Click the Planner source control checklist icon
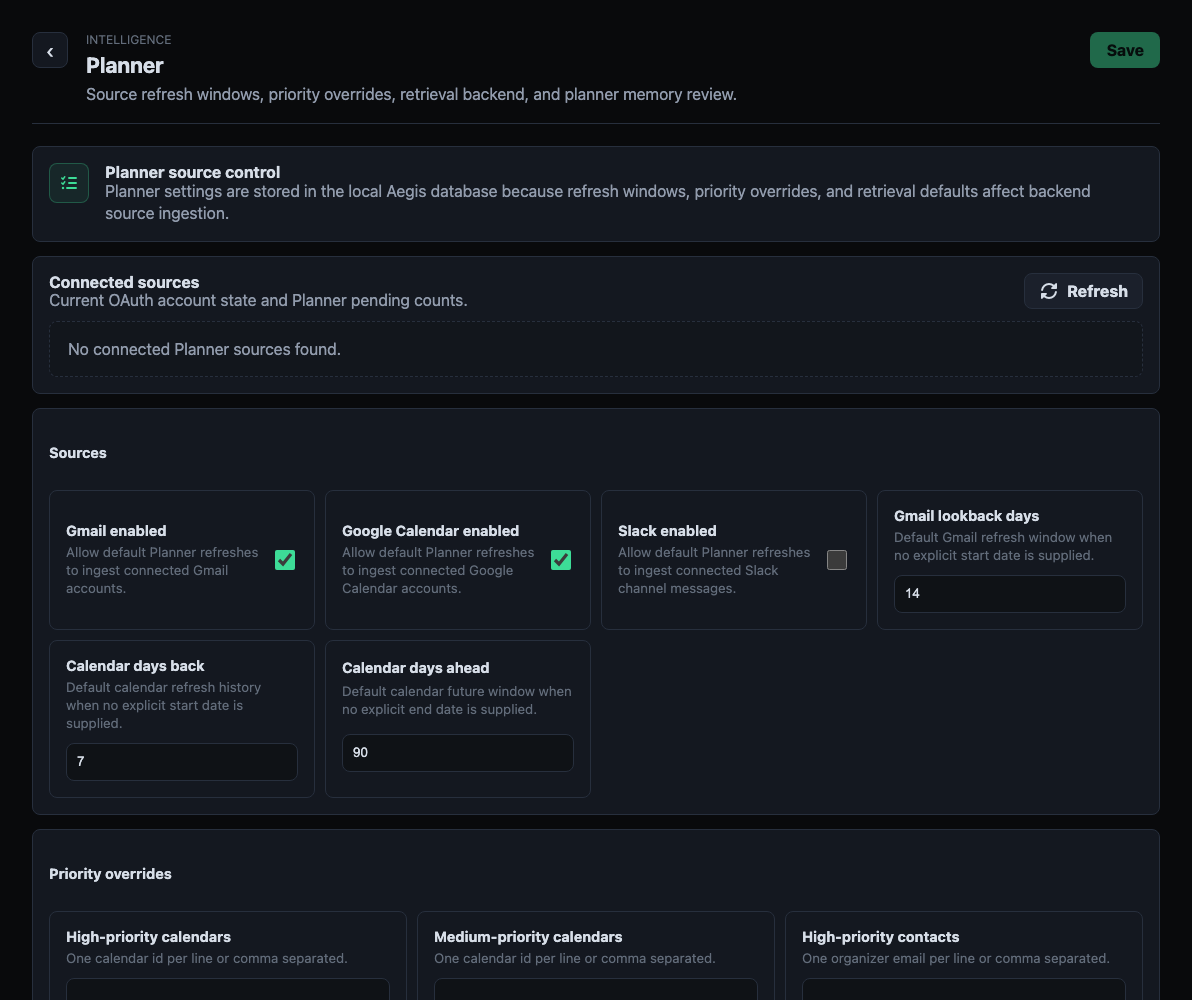 69,183
